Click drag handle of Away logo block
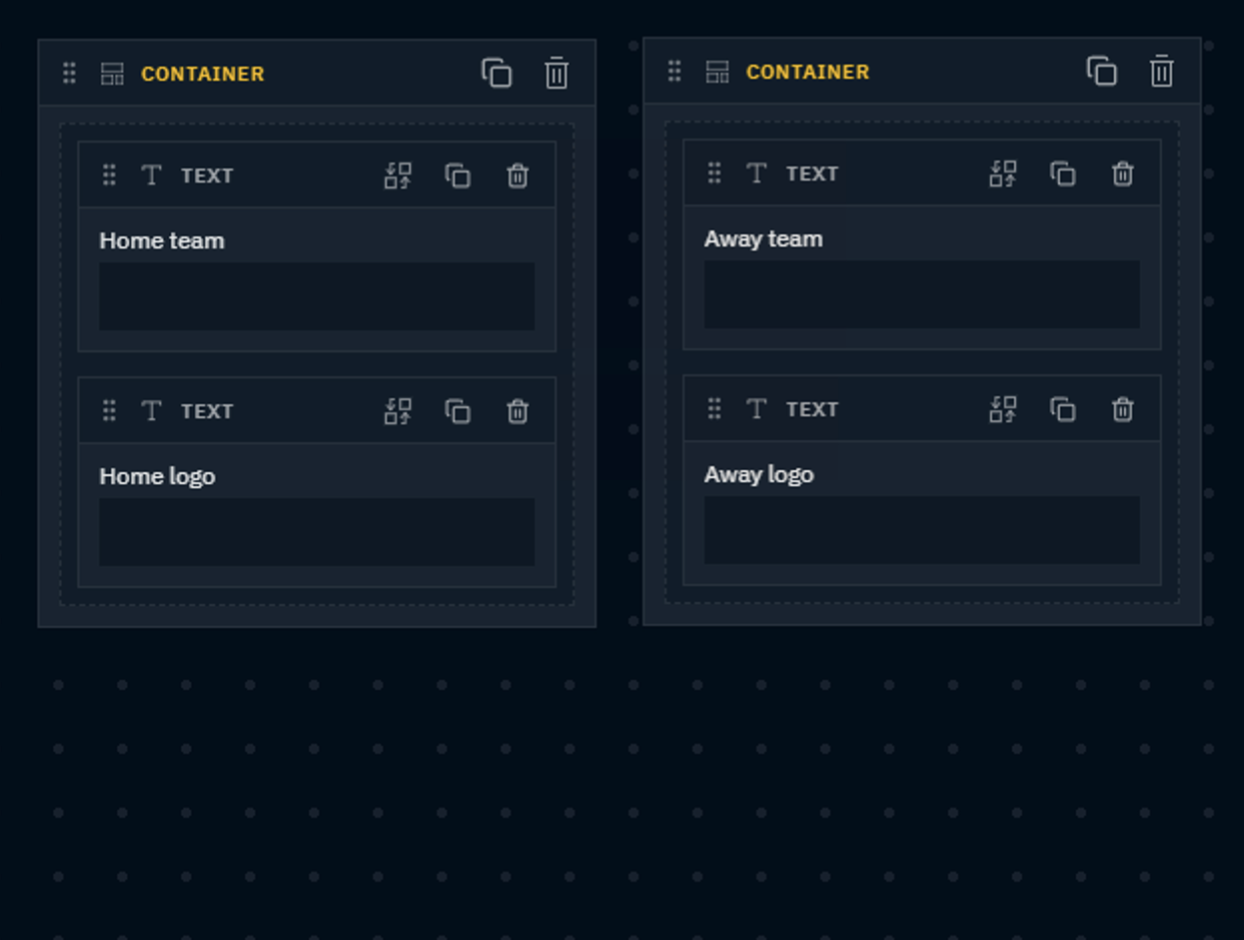The image size is (1244, 940). coord(714,409)
